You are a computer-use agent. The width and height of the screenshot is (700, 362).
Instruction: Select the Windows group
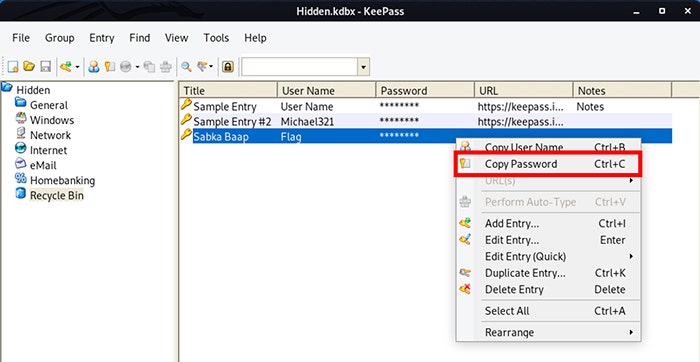click(x=52, y=120)
